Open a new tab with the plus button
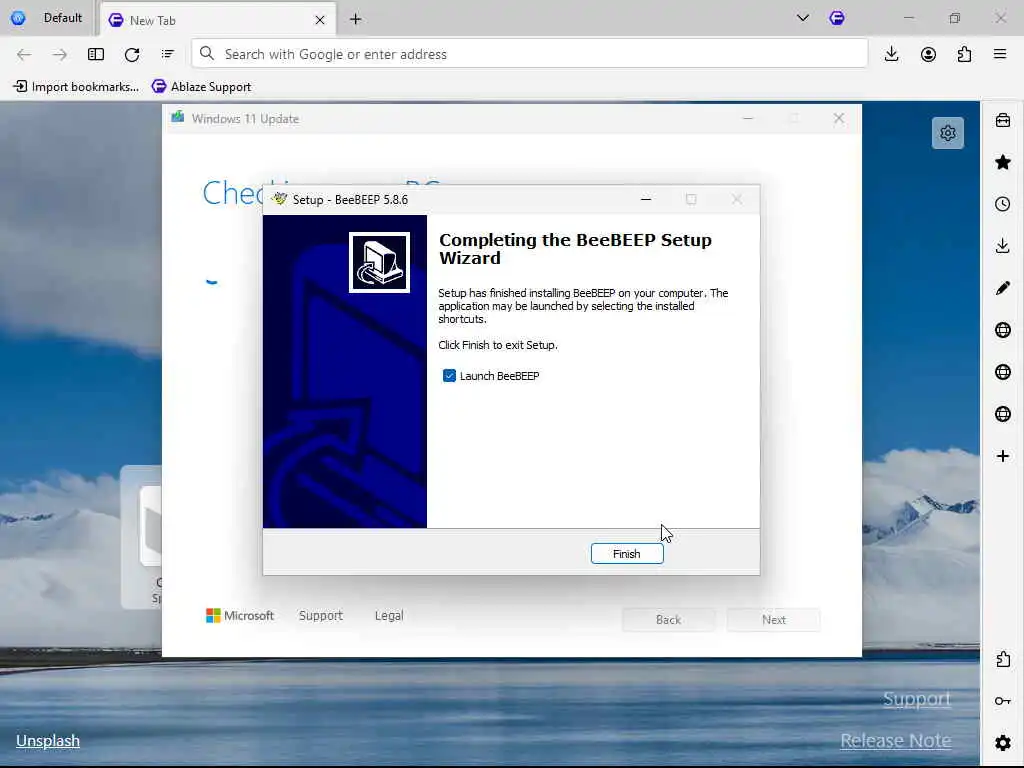Image resolution: width=1024 pixels, height=768 pixels. (x=355, y=20)
